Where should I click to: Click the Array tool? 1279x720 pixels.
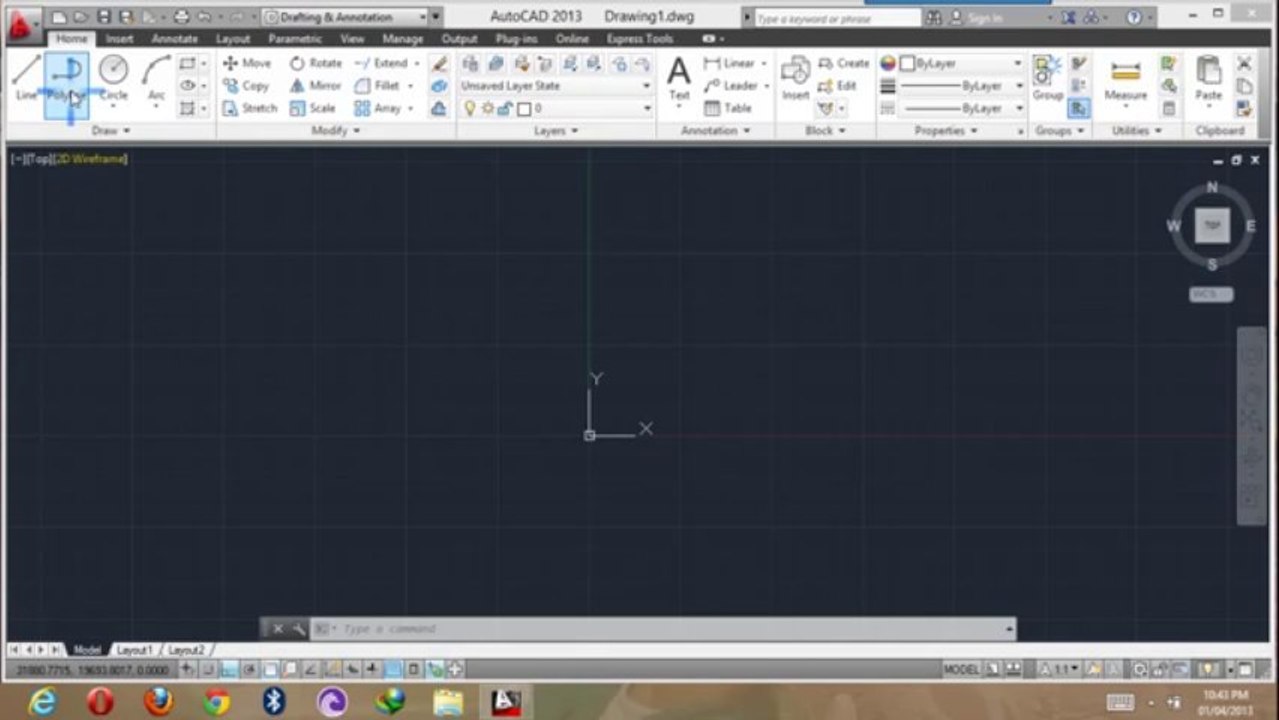tap(377, 108)
